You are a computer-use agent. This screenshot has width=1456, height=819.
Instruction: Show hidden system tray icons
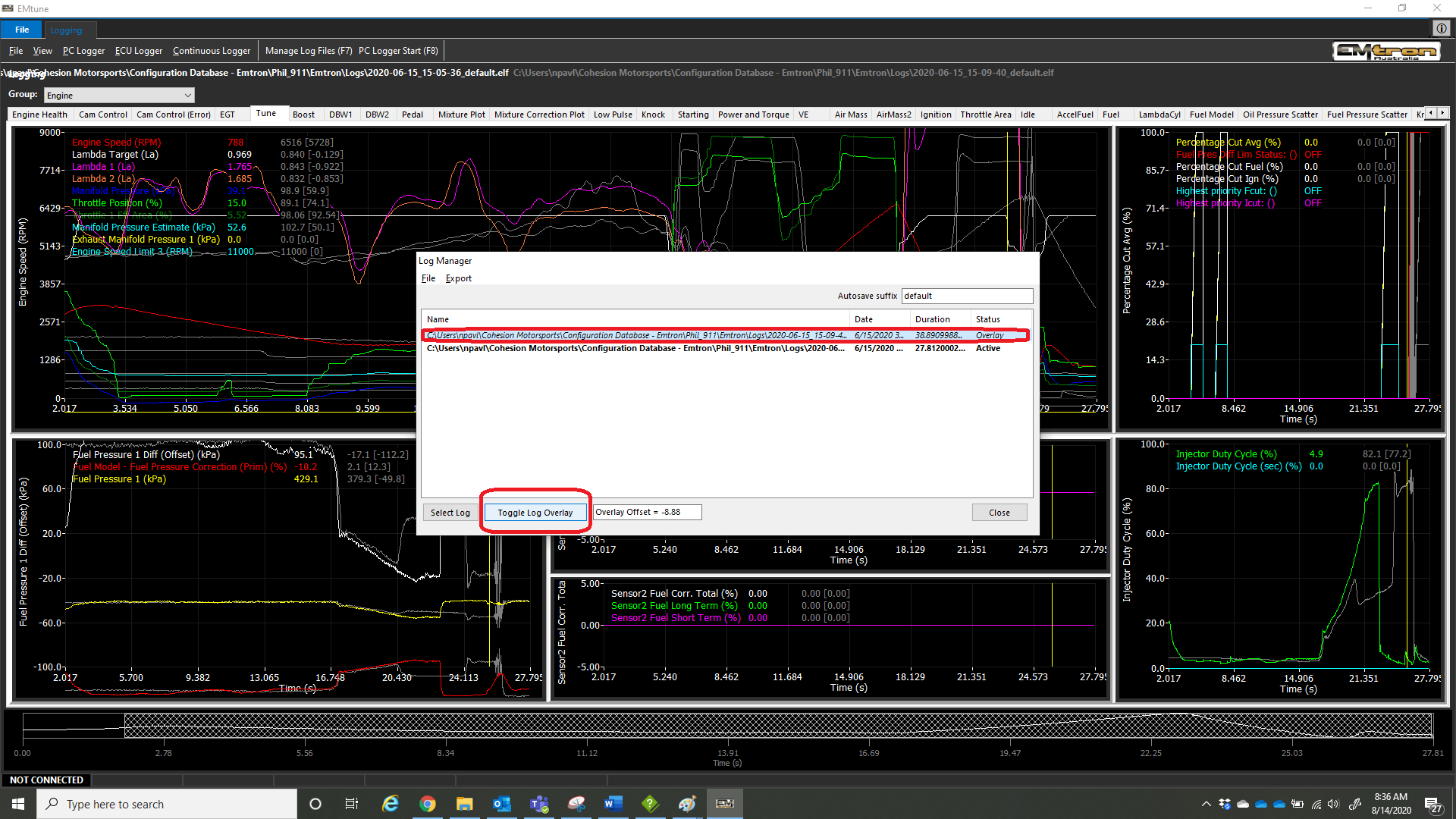point(1206,804)
